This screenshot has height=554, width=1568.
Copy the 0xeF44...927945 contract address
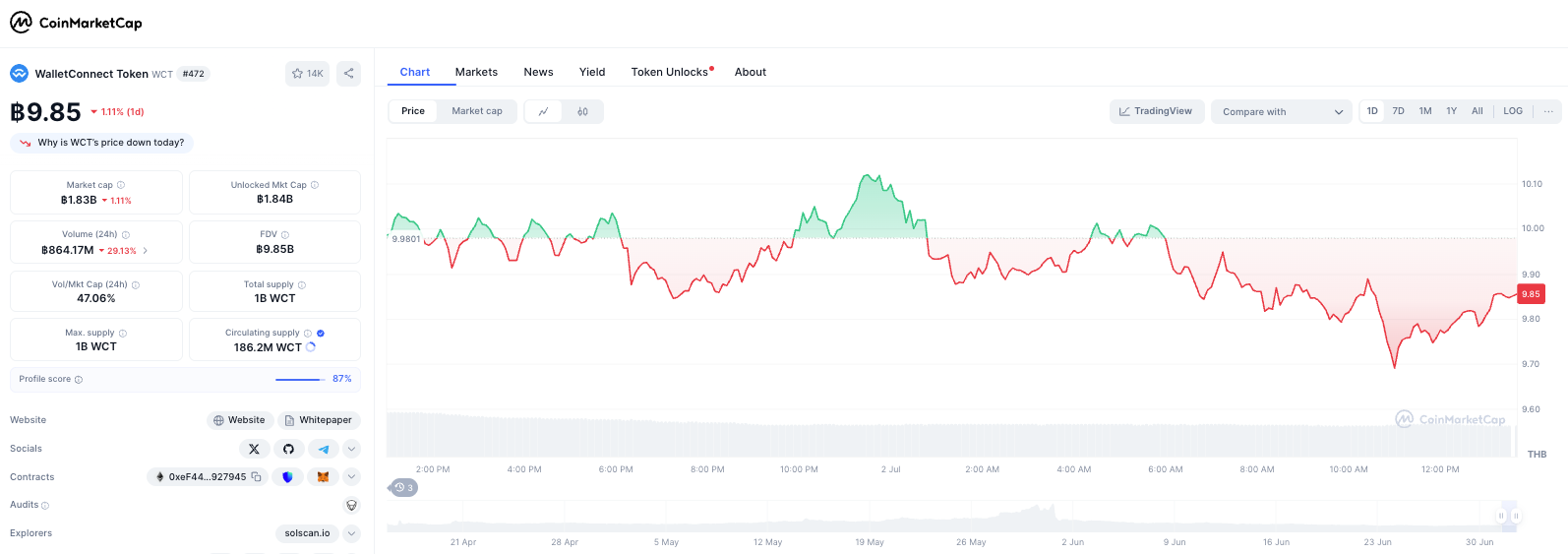coord(257,477)
